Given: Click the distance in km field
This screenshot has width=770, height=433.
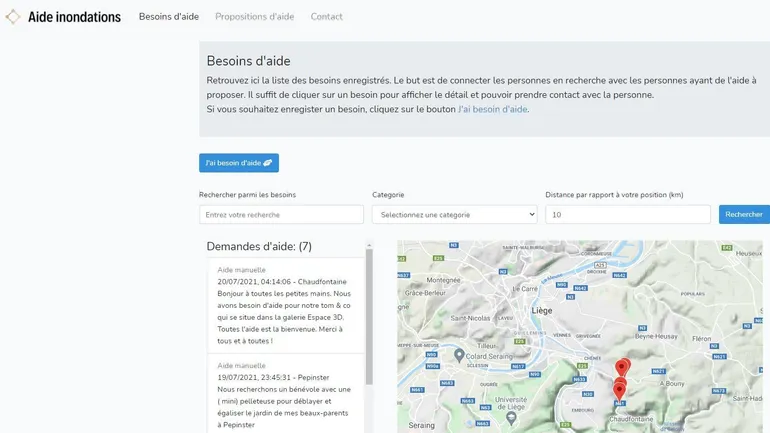Looking at the screenshot, I should (627, 214).
